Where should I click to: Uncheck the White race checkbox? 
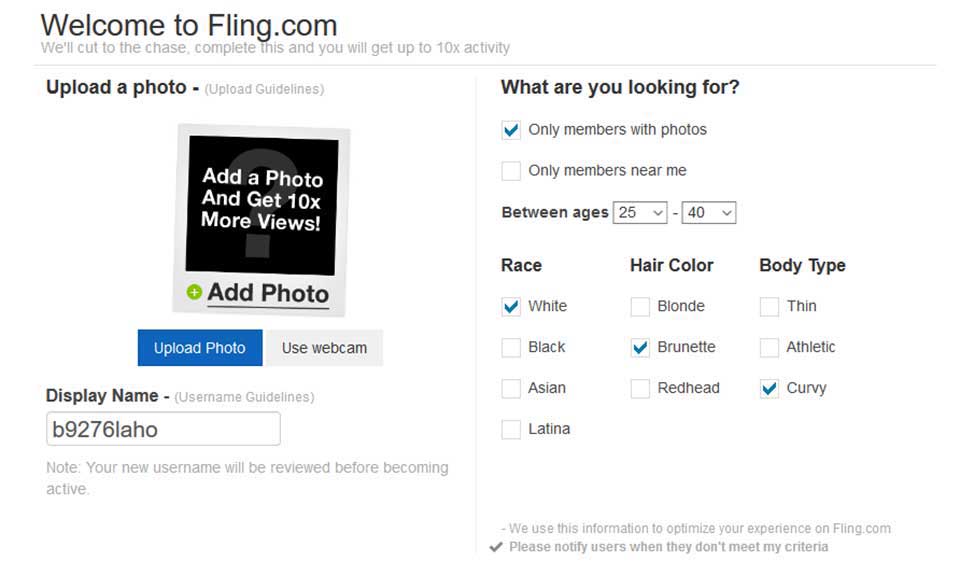(x=511, y=307)
